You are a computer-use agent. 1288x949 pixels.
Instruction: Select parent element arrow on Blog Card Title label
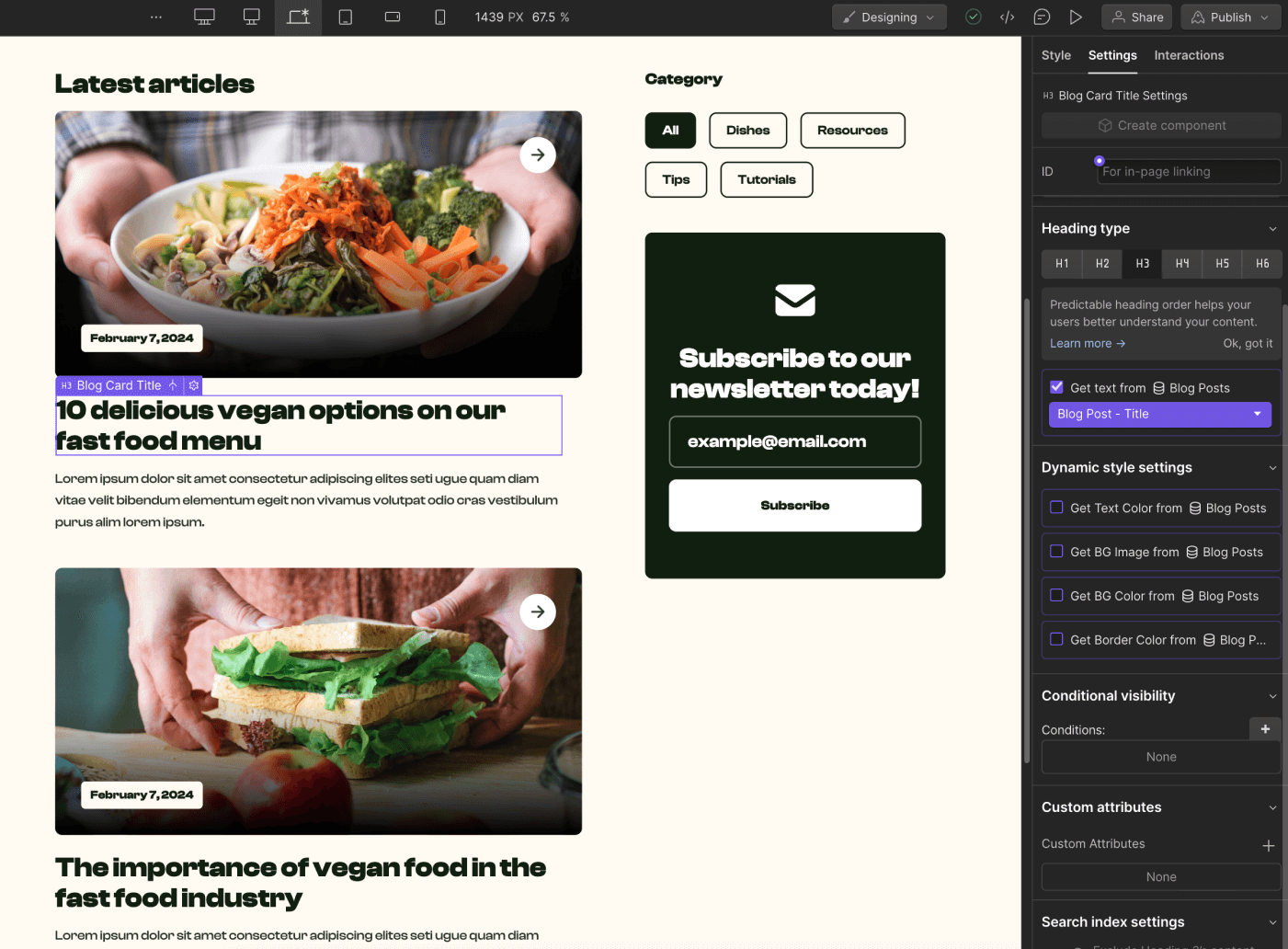coord(173,385)
